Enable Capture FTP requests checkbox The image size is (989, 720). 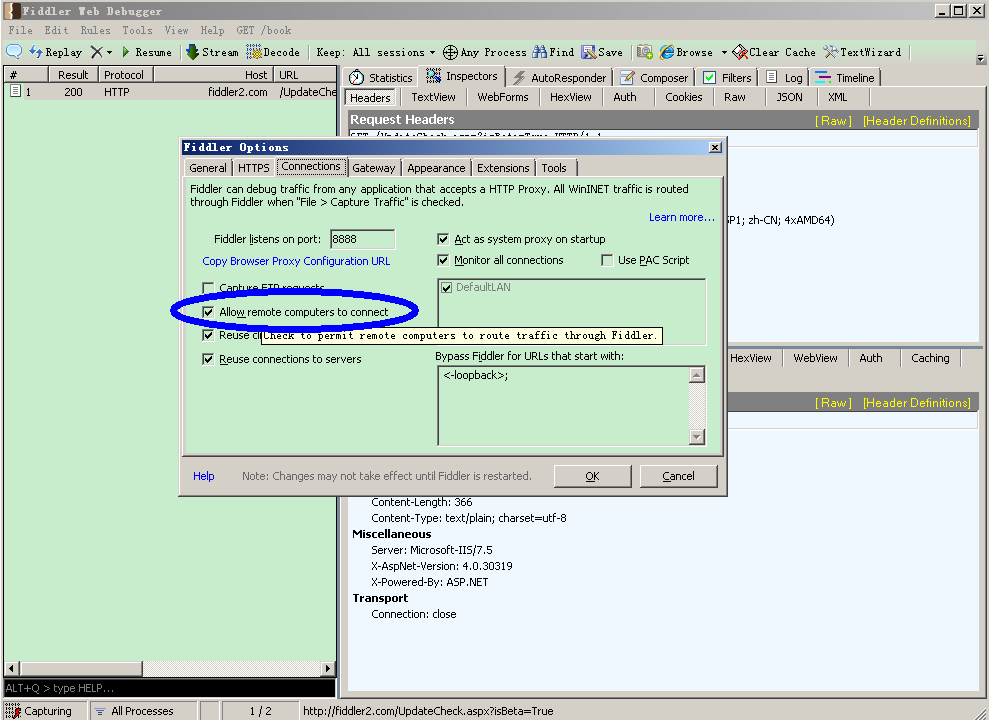[208, 288]
